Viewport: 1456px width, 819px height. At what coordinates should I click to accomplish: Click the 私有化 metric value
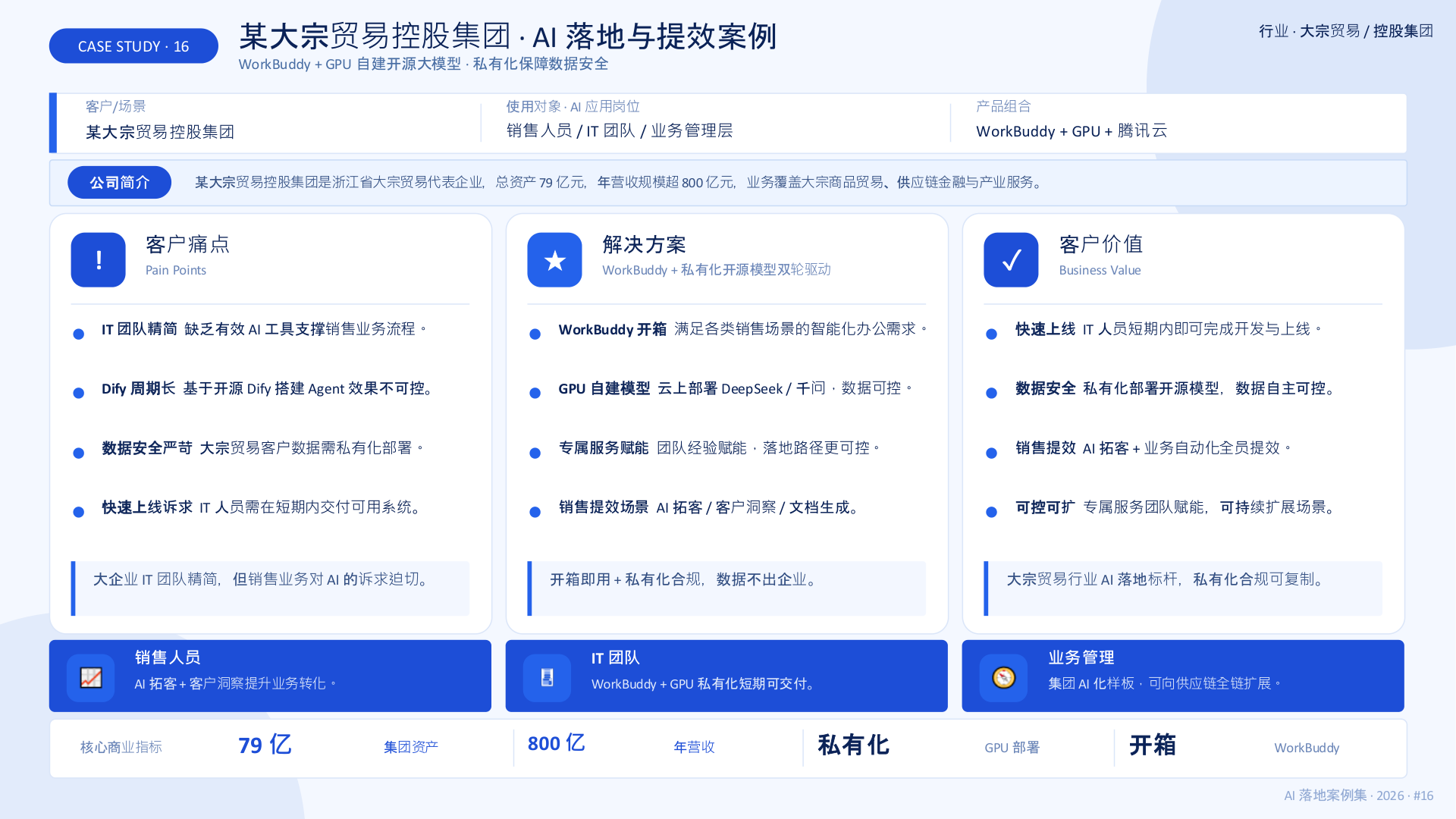pos(853,745)
